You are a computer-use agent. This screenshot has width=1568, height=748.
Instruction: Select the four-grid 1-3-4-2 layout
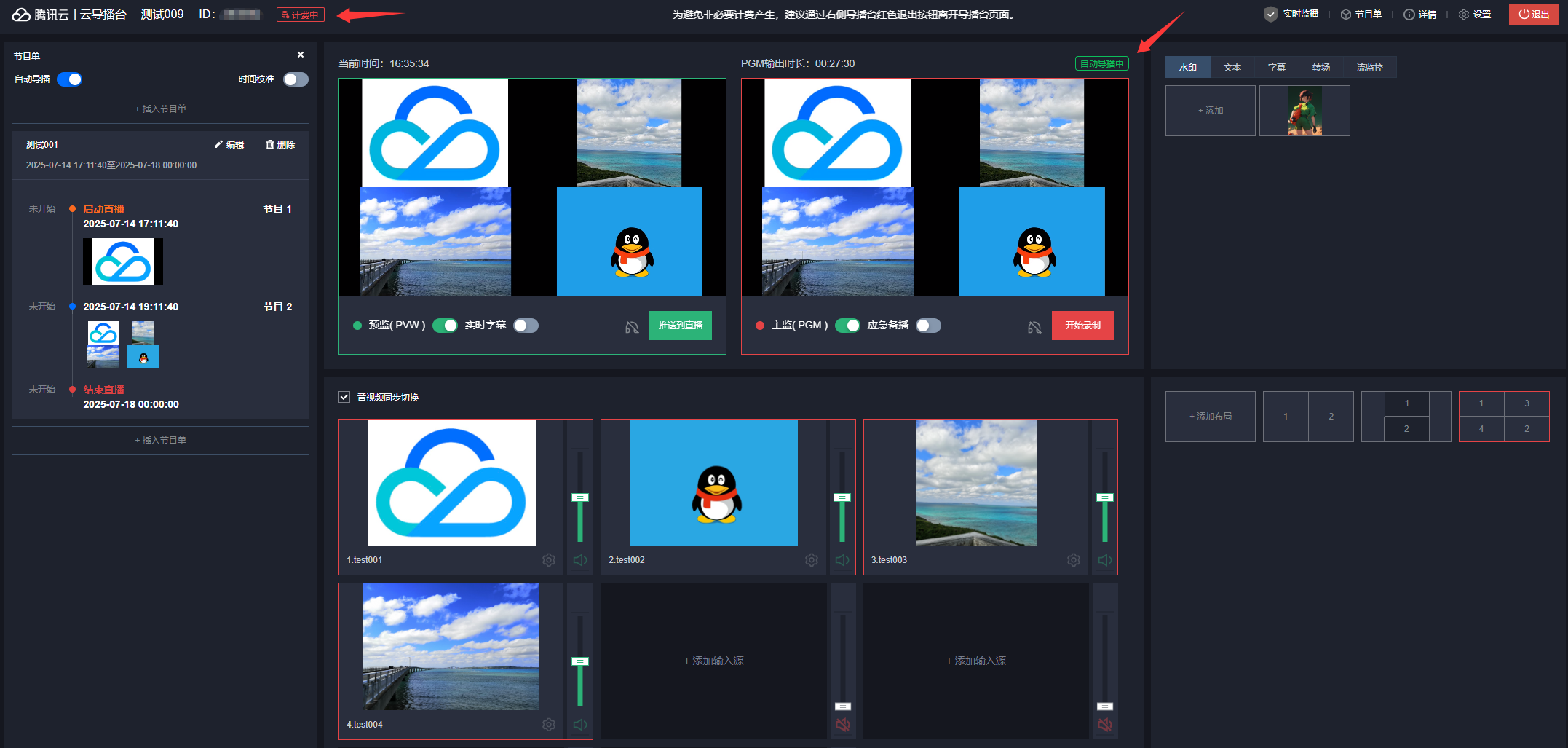[1504, 417]
